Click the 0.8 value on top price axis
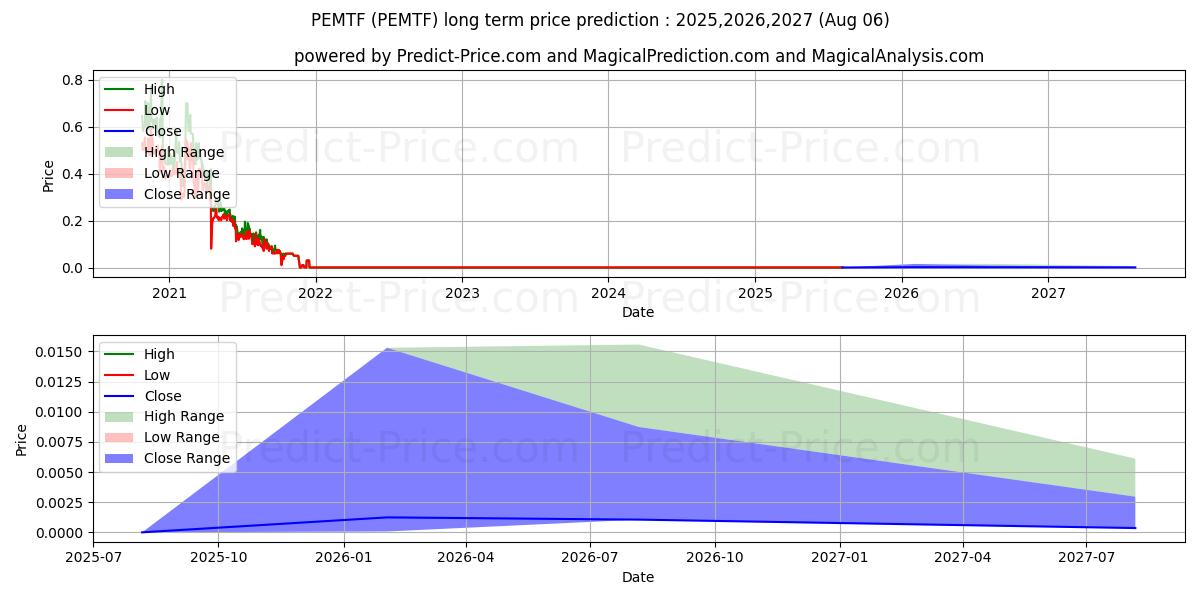Screen dimensions: 1200x600 [72, 80]
